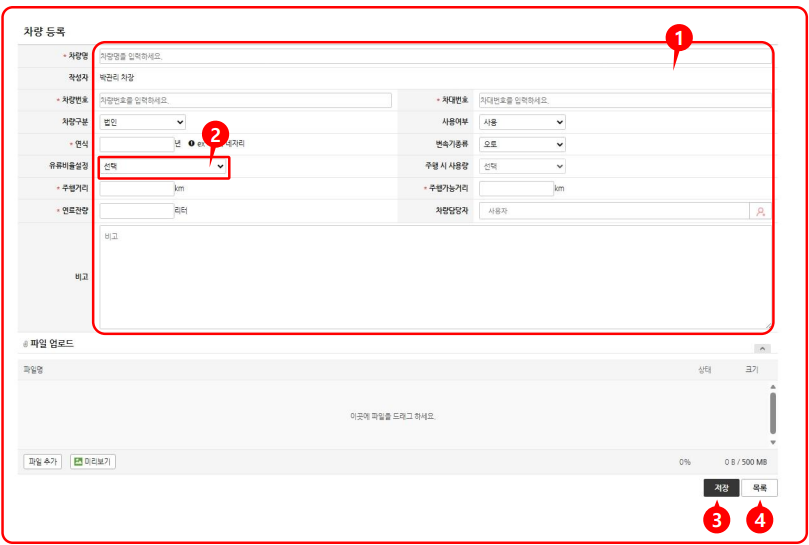Click the scroll down arrow in file list
The width and height of the screenshot is (809, 545).
(x=772, y=441)
